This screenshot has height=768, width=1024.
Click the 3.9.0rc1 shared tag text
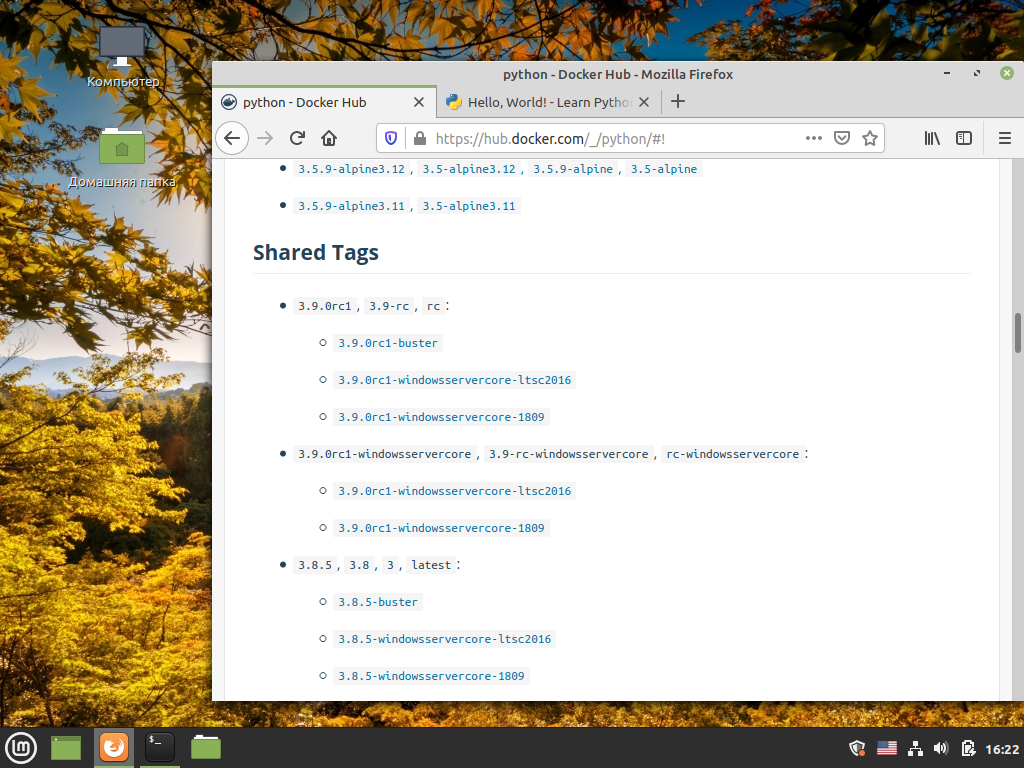click(325, 306)
